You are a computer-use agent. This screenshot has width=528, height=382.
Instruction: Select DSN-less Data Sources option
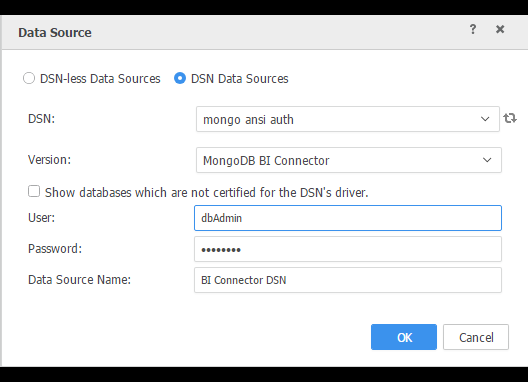point(29,78)
